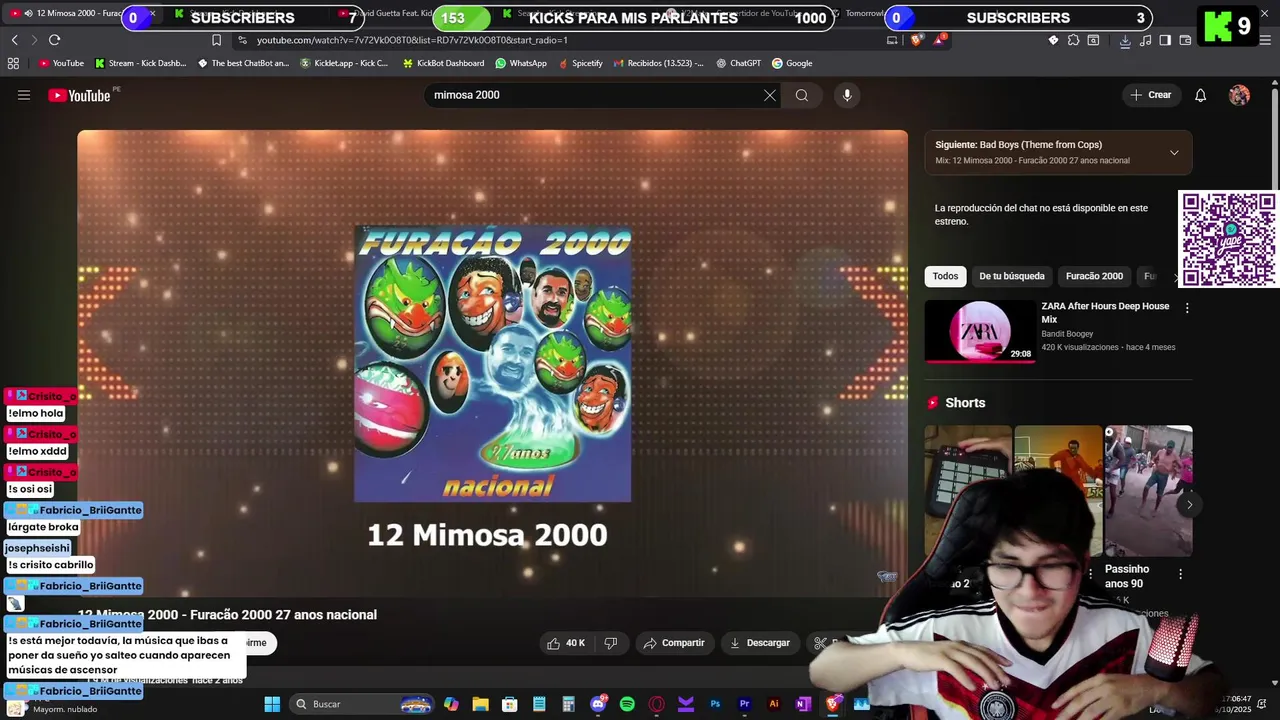Open the KickBot Dashboard bookmark

coord(443,63)
